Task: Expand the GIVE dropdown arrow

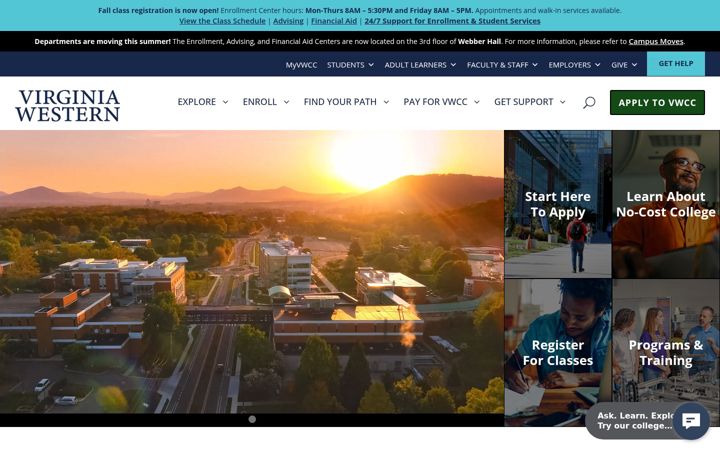Action: coord(634,65)
